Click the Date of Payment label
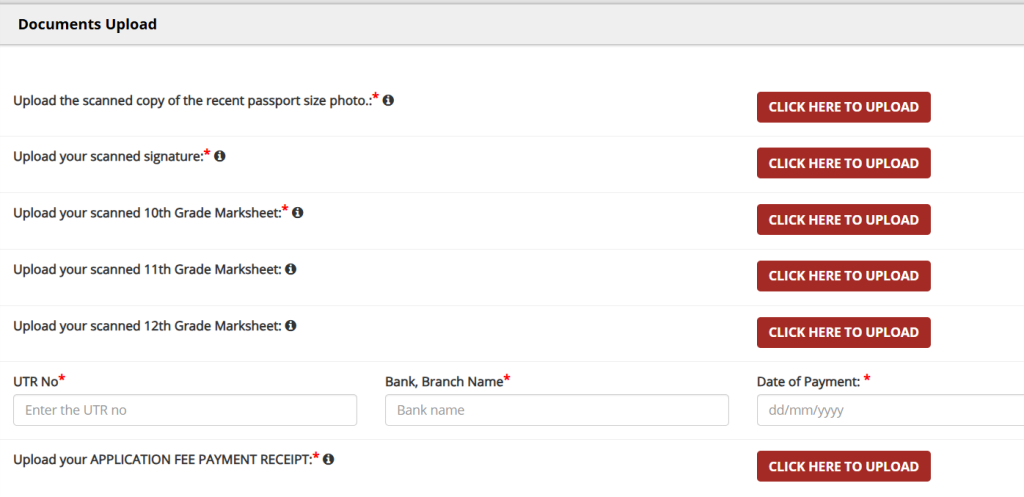 point(809,381)
